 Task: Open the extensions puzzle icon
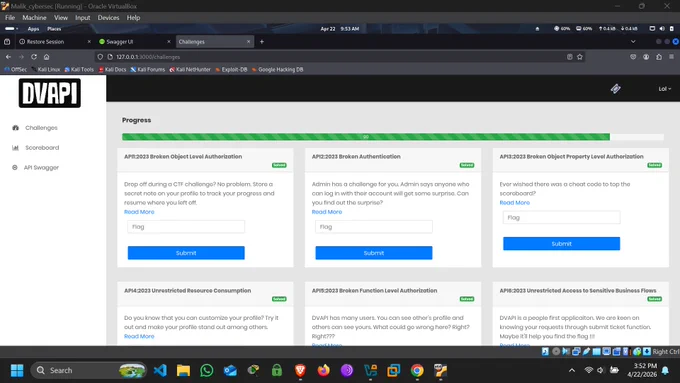(659, 57)
